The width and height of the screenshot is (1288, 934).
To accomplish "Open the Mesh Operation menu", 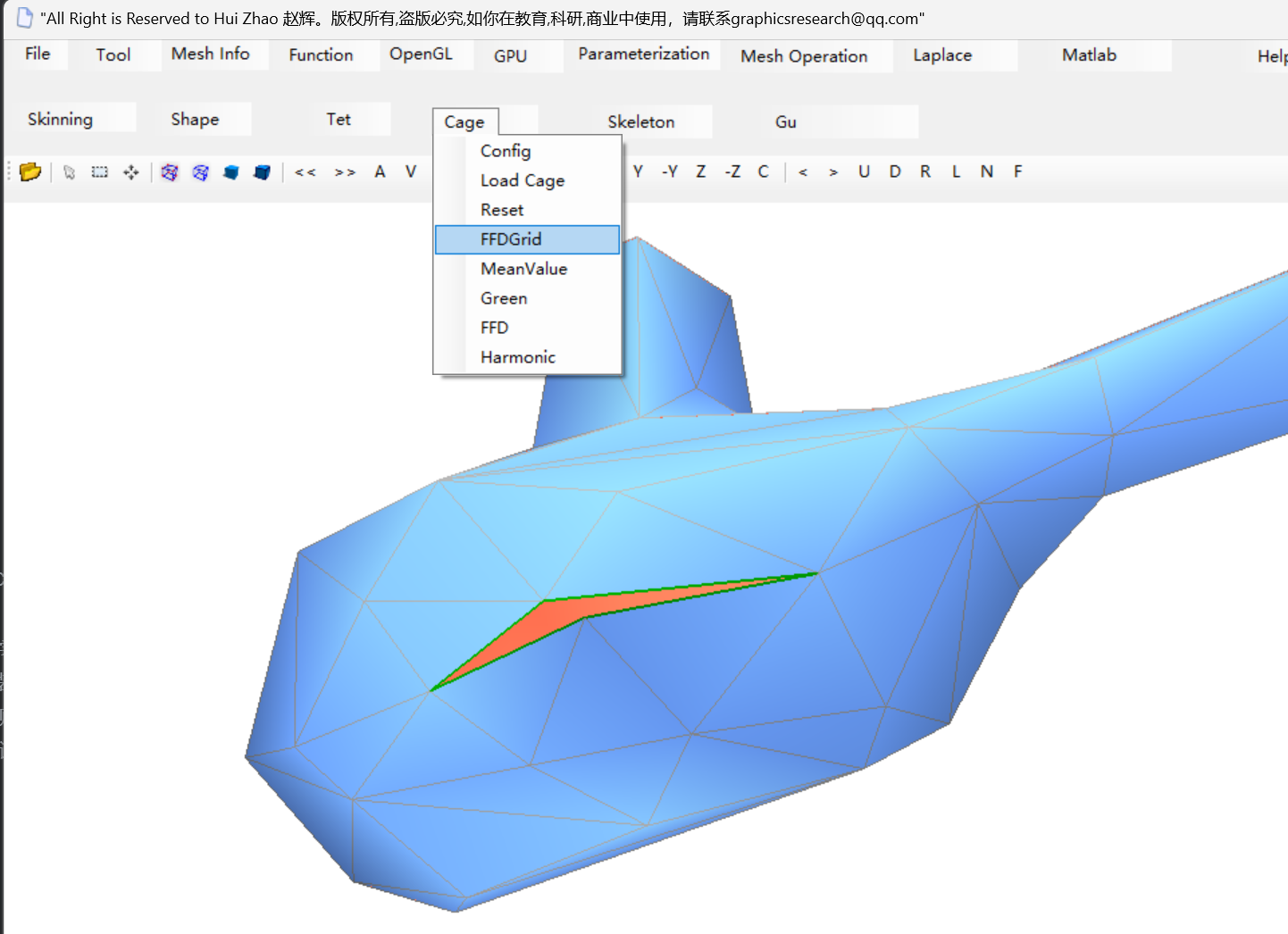I will tap(804, 55).
